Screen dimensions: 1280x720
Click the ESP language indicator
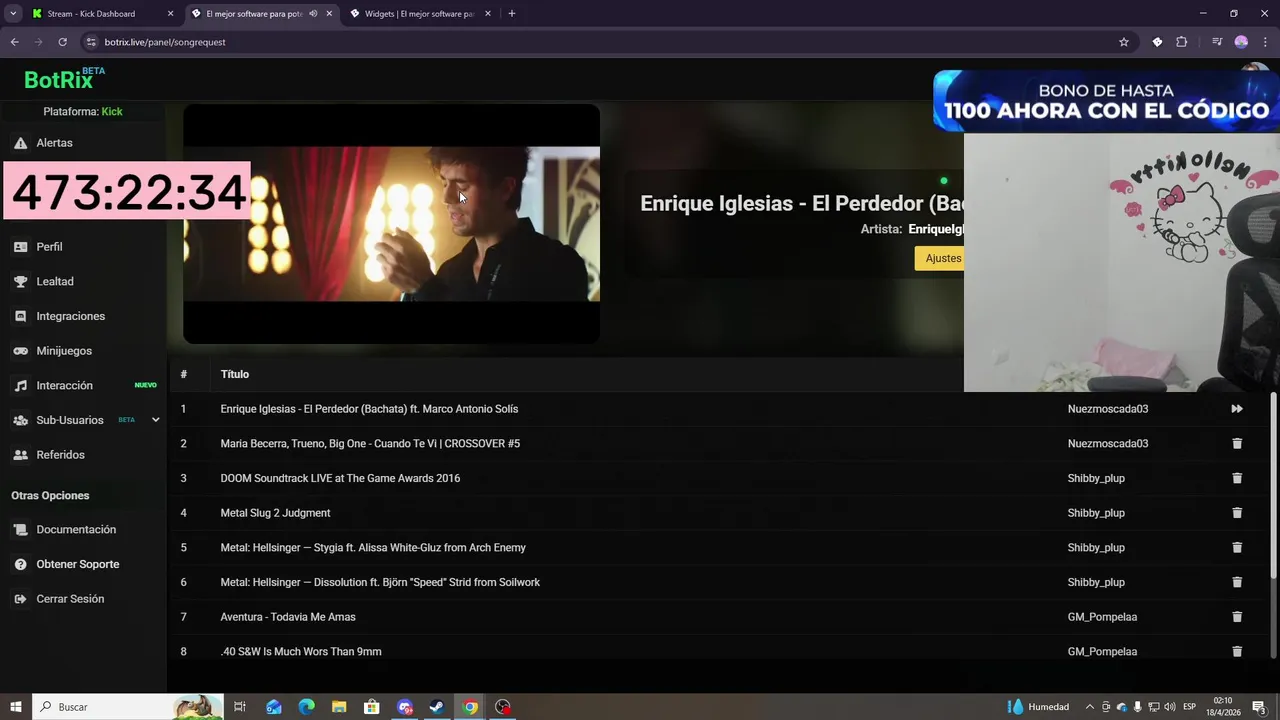1189,707
